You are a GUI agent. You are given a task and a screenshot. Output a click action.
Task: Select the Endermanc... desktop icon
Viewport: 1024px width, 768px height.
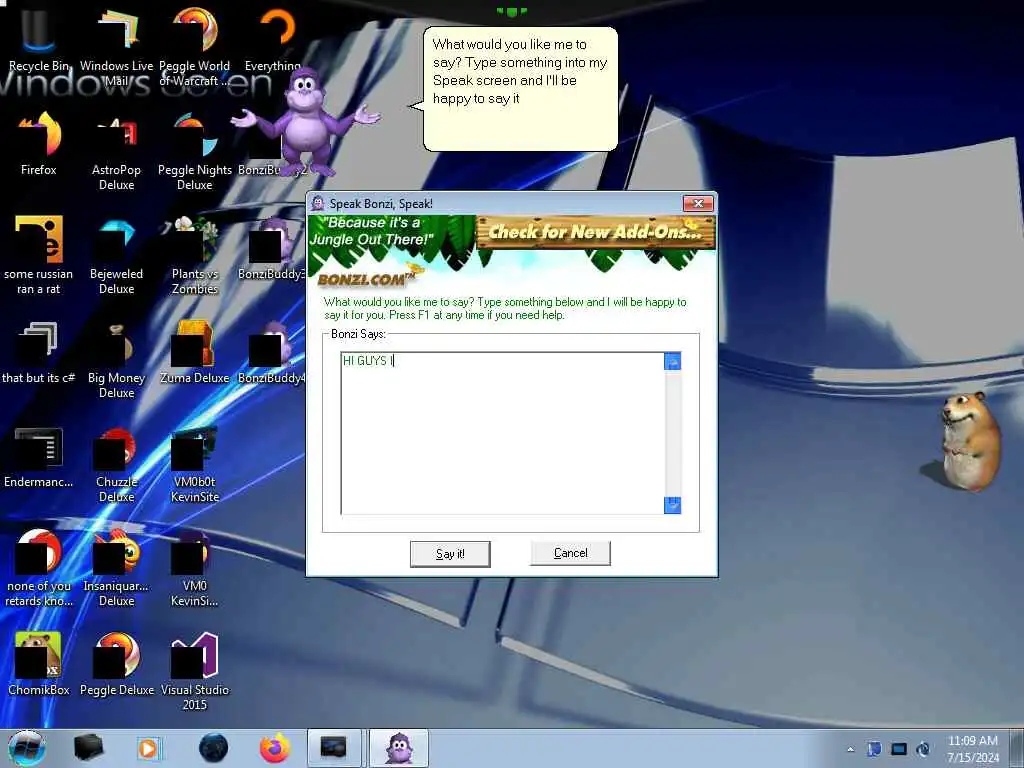point(39,456)
